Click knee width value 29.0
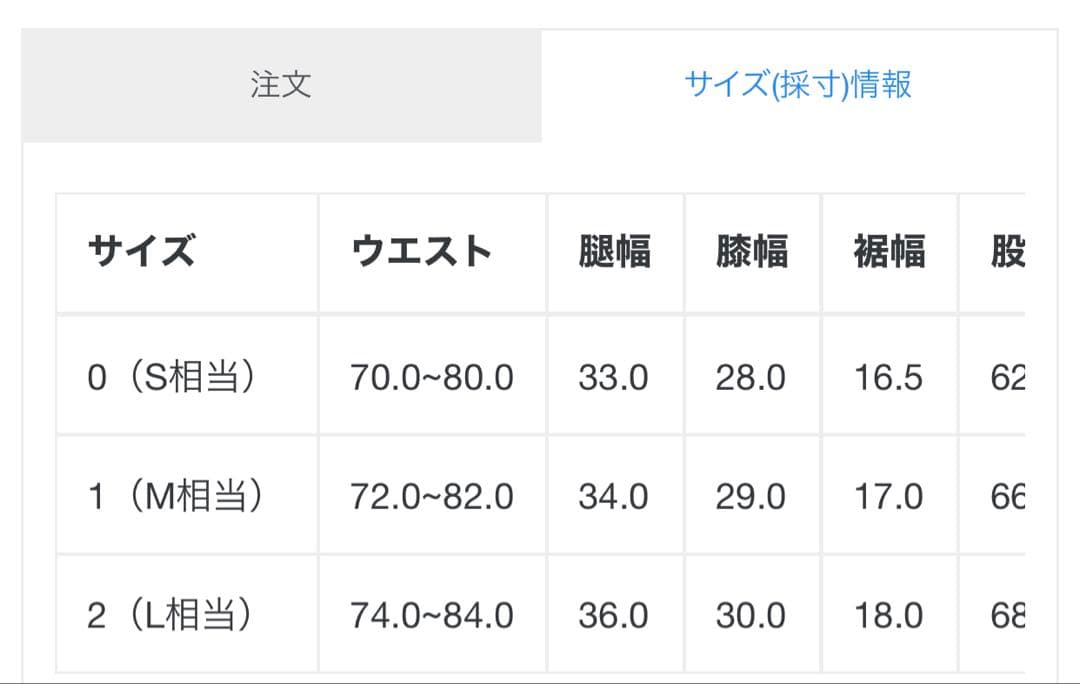Image resolution: width=1080 pixels, height=684 pixels. [x=751, y=497]
